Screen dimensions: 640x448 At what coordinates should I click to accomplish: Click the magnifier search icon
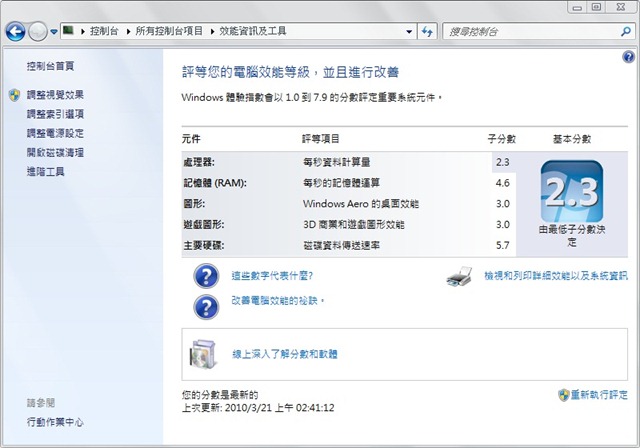625,31
